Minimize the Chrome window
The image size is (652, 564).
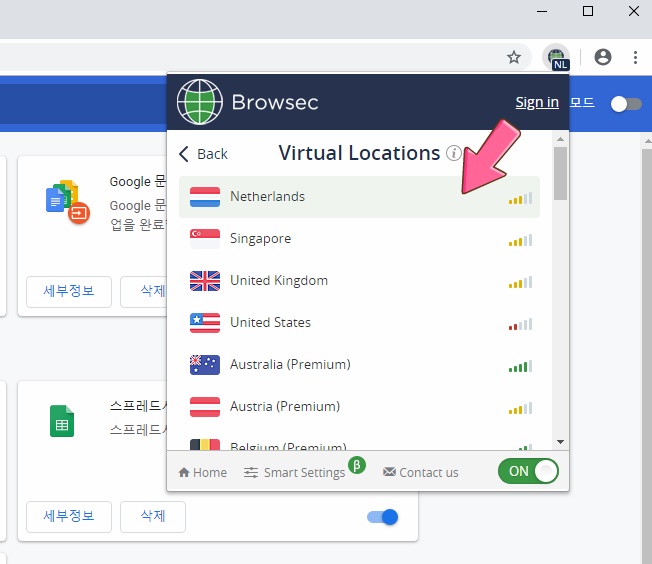click(x=542, y=11)
